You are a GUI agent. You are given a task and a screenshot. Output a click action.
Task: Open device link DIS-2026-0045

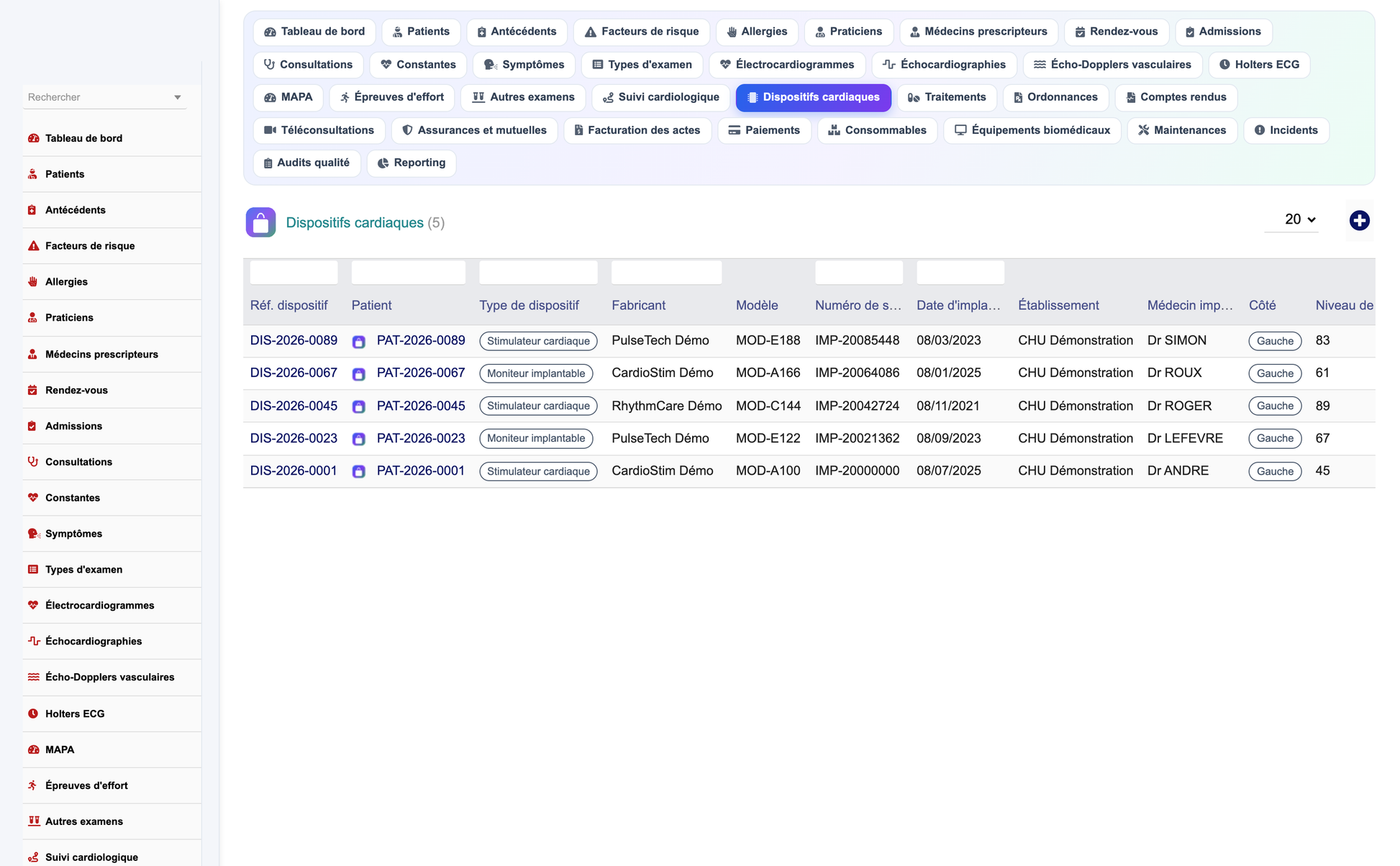[x=294, y=406]
